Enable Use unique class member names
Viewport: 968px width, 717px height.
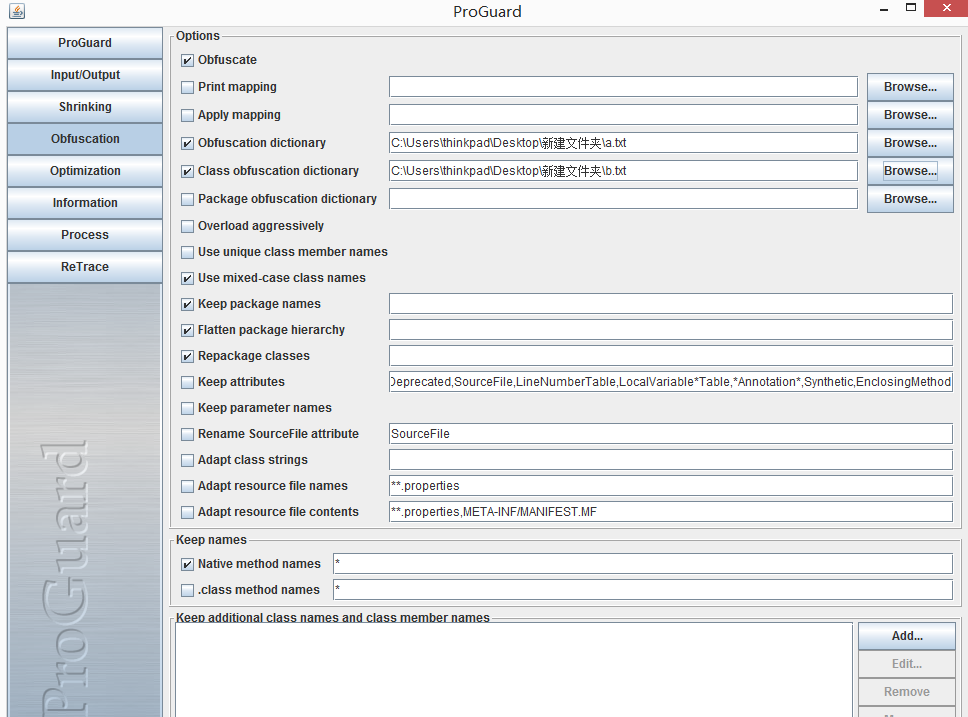(x=188, y=253)
